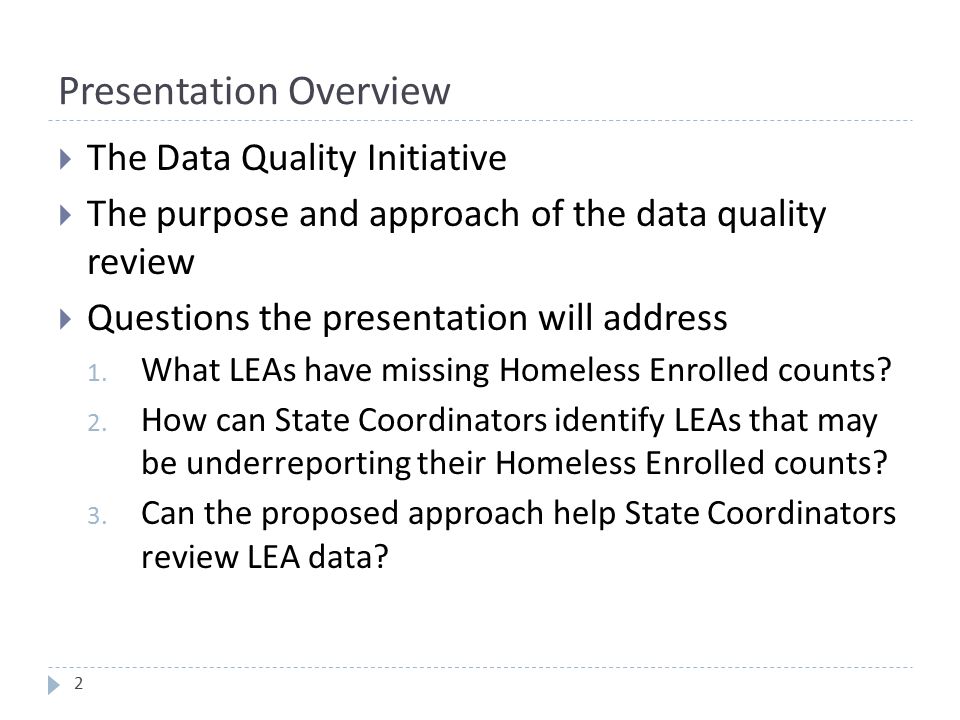The height and width of the screenshot is (720, 960).
Task: Click the dashed divider line under the title
Action: pyautogui.click(x=480, y=121)
